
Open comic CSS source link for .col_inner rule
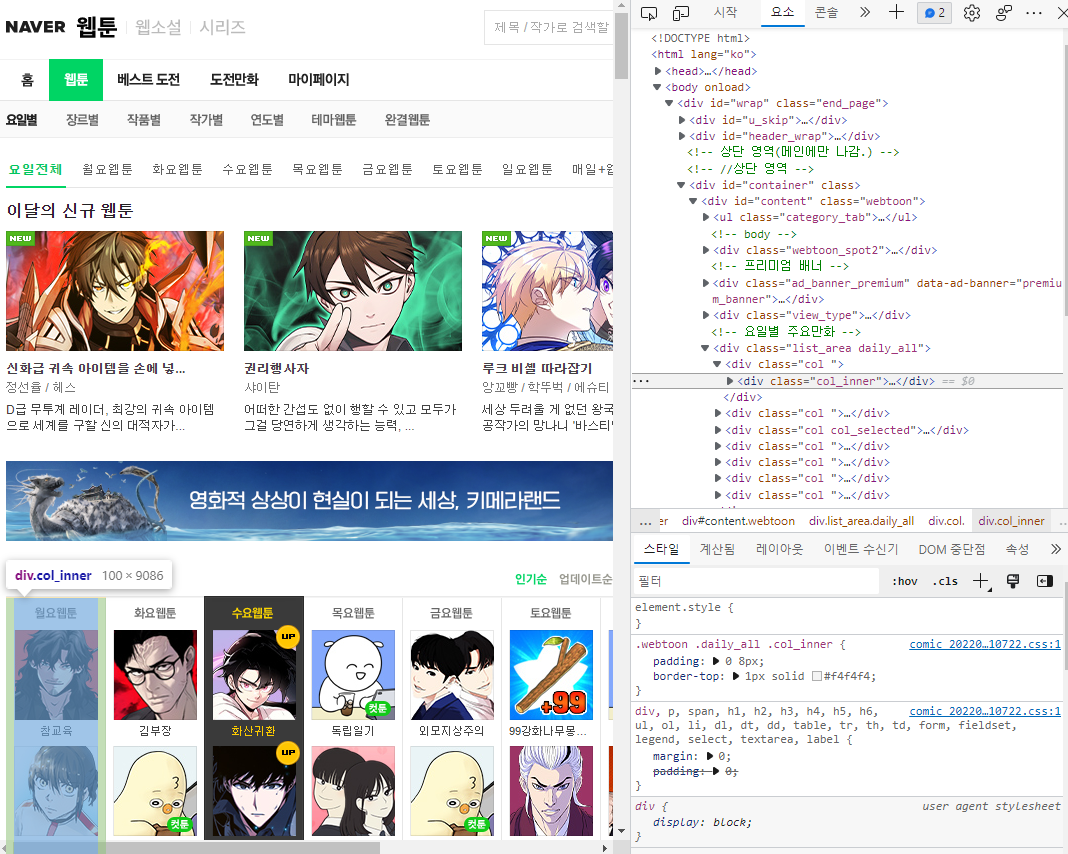tap(985, 644)
